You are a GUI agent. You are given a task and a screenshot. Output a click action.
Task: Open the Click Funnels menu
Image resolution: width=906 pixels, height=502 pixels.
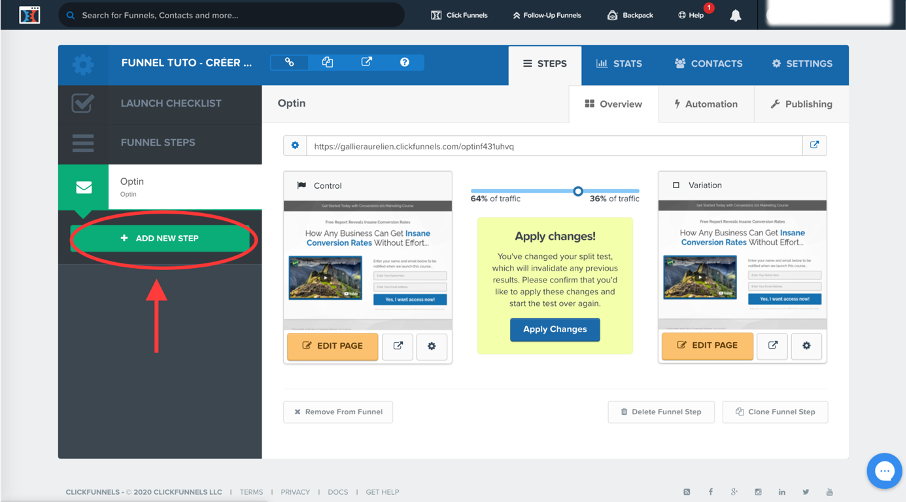pos(459,16)
